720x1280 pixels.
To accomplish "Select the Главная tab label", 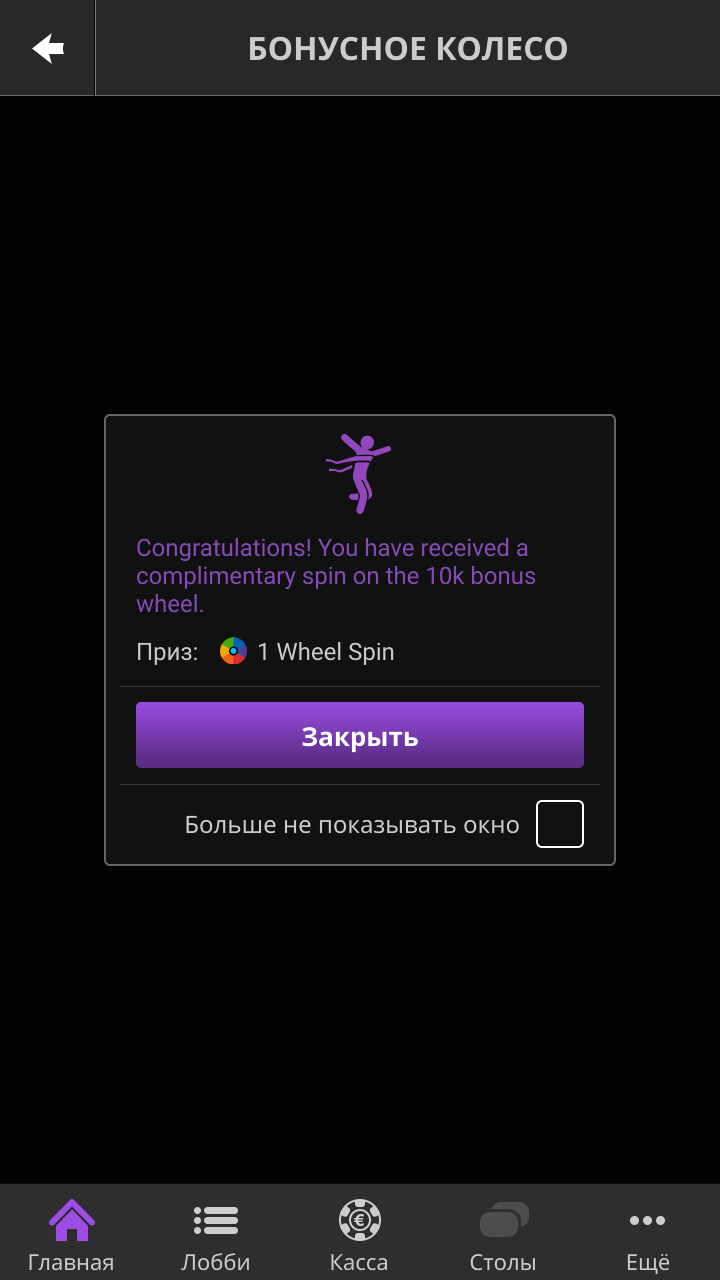I will [71, 1262].
